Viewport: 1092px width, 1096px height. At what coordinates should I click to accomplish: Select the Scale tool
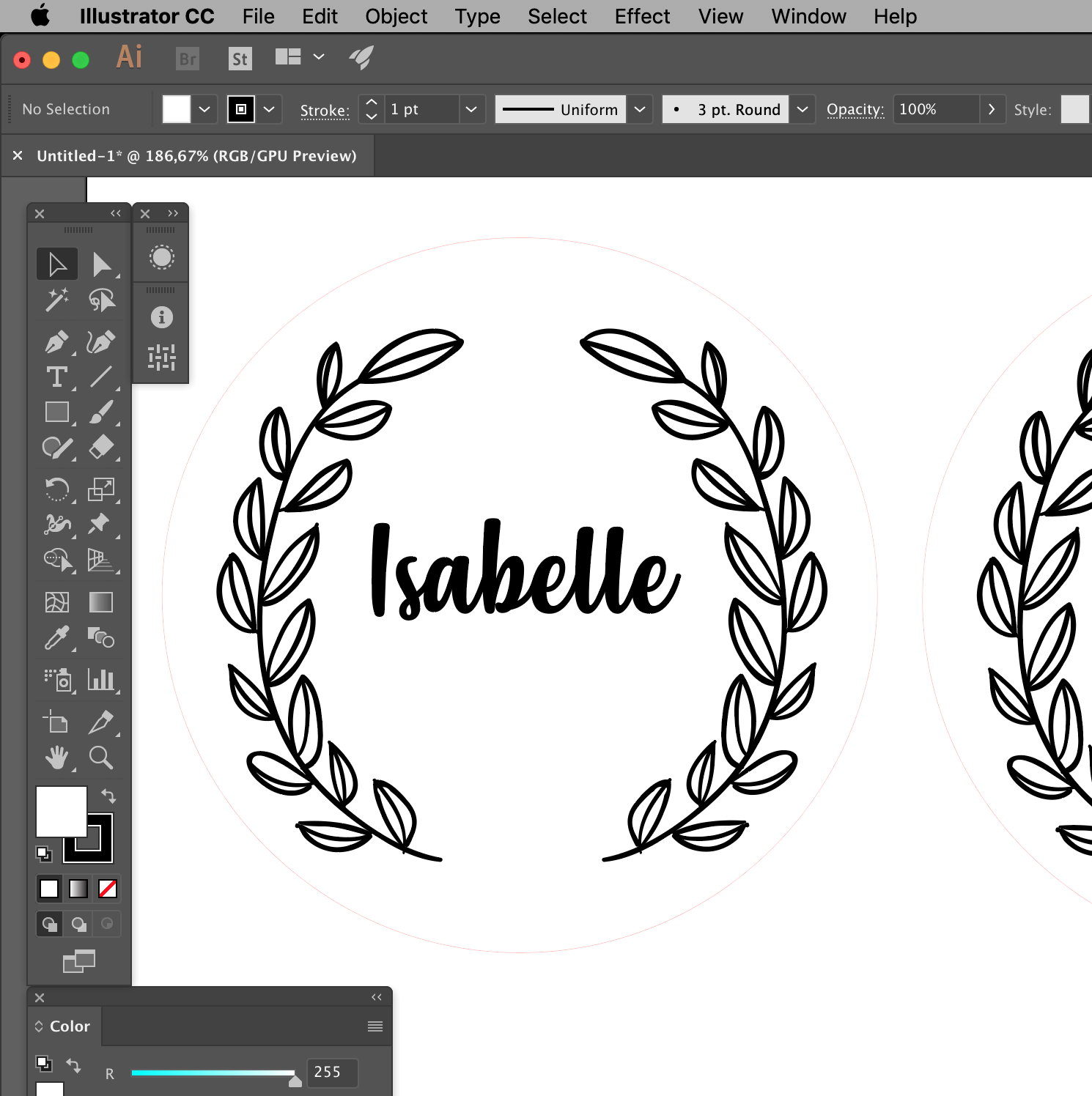coord(101,489)
